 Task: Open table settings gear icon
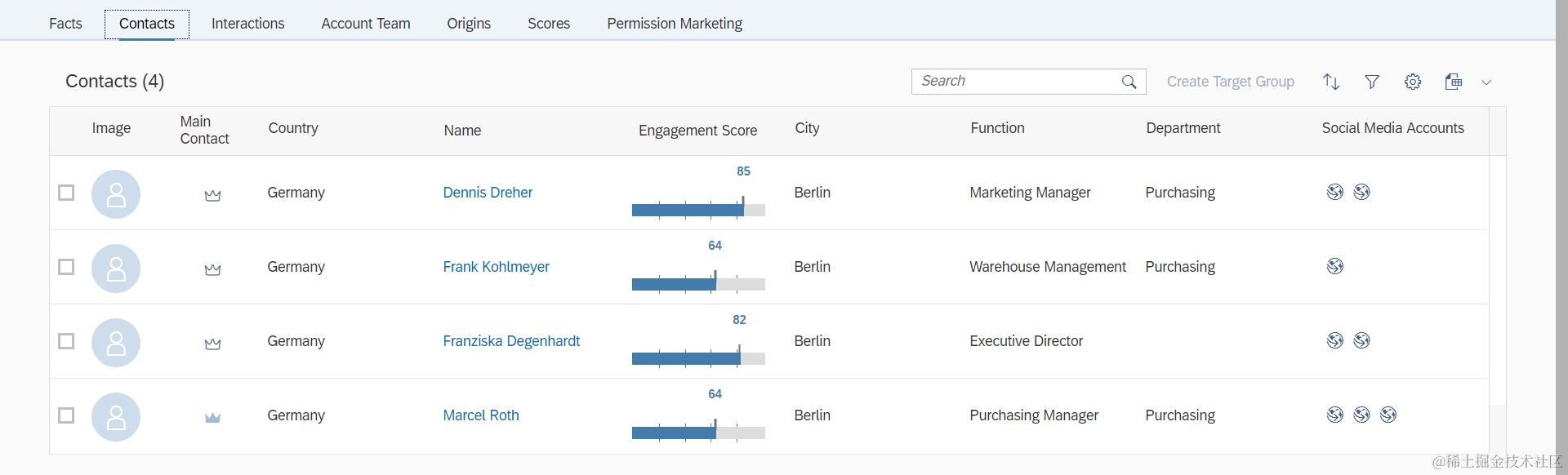[1413, 82]
